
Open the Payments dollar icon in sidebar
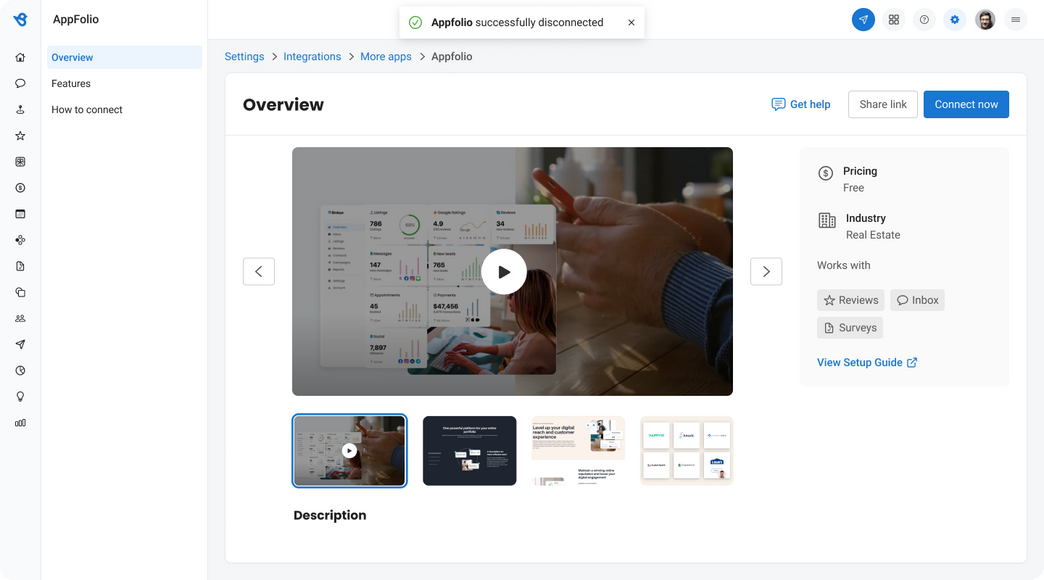tap(20, 188)
